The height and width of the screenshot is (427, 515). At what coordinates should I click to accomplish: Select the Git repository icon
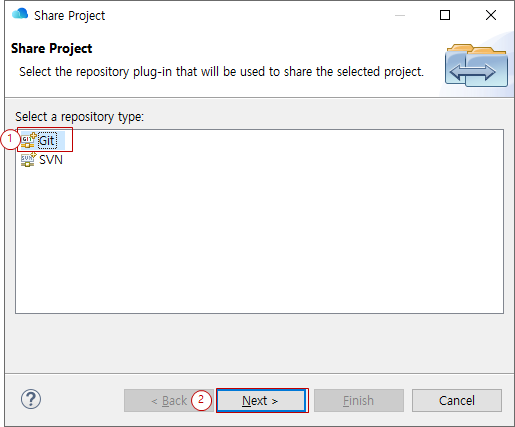click(x=29, y=140)
